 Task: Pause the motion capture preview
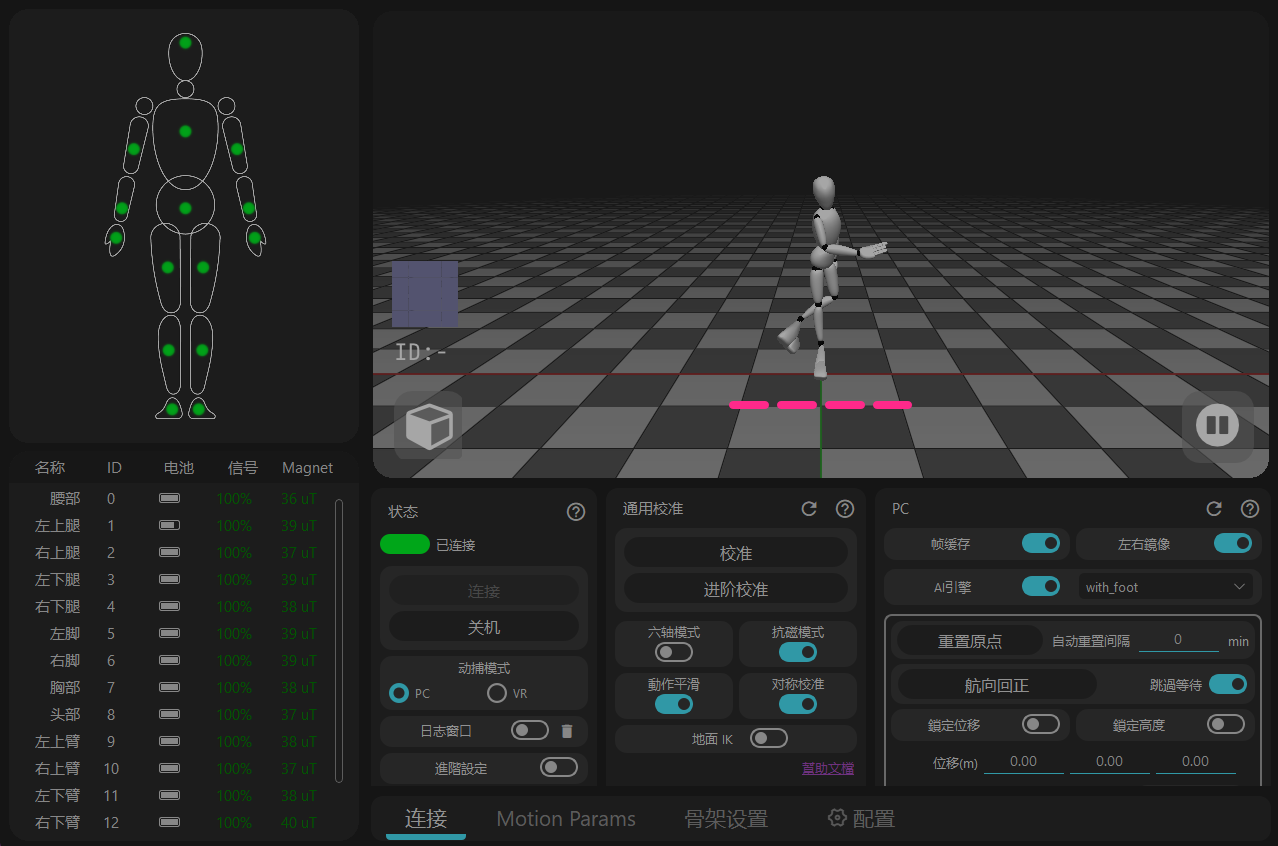[x=1217, y=426]
